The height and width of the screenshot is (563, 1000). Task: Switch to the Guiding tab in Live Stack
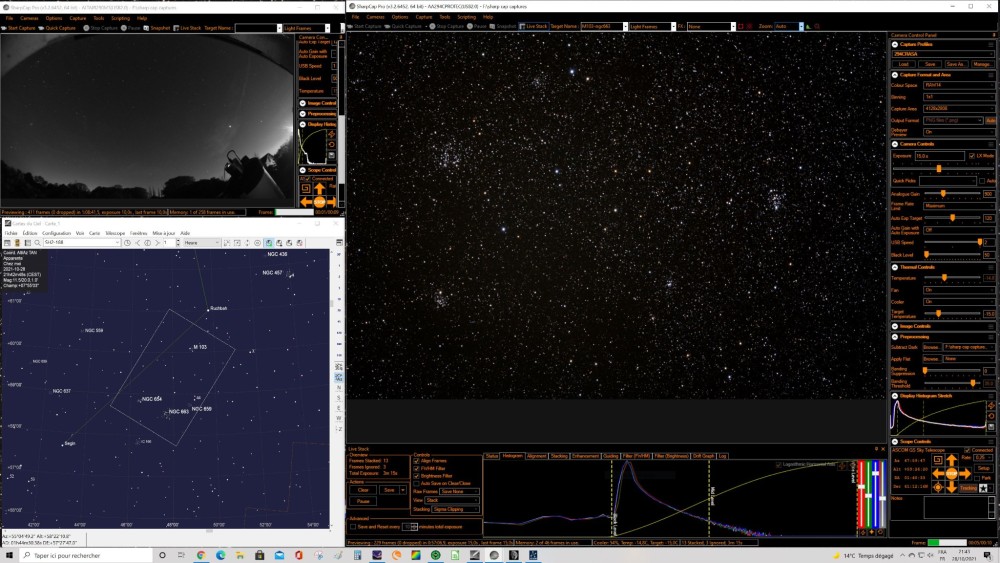610,456
